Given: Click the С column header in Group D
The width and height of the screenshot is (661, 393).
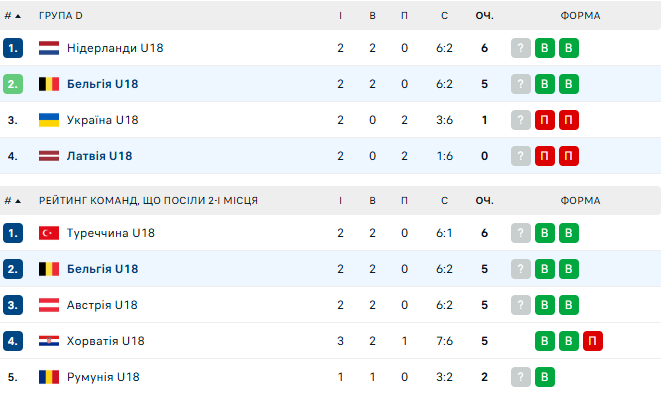Looking at the screenshot, I should pyautogui.click(x=444, y=16).
